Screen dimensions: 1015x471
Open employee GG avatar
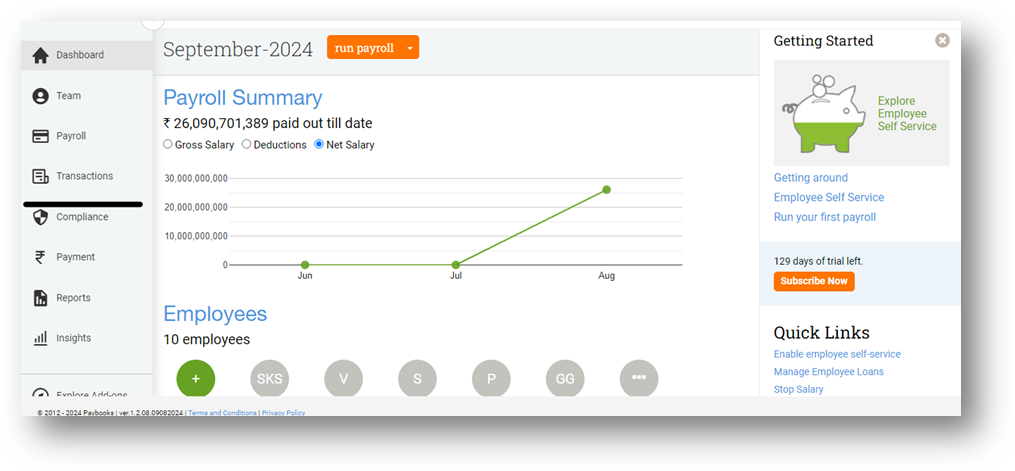click(565, 378)
